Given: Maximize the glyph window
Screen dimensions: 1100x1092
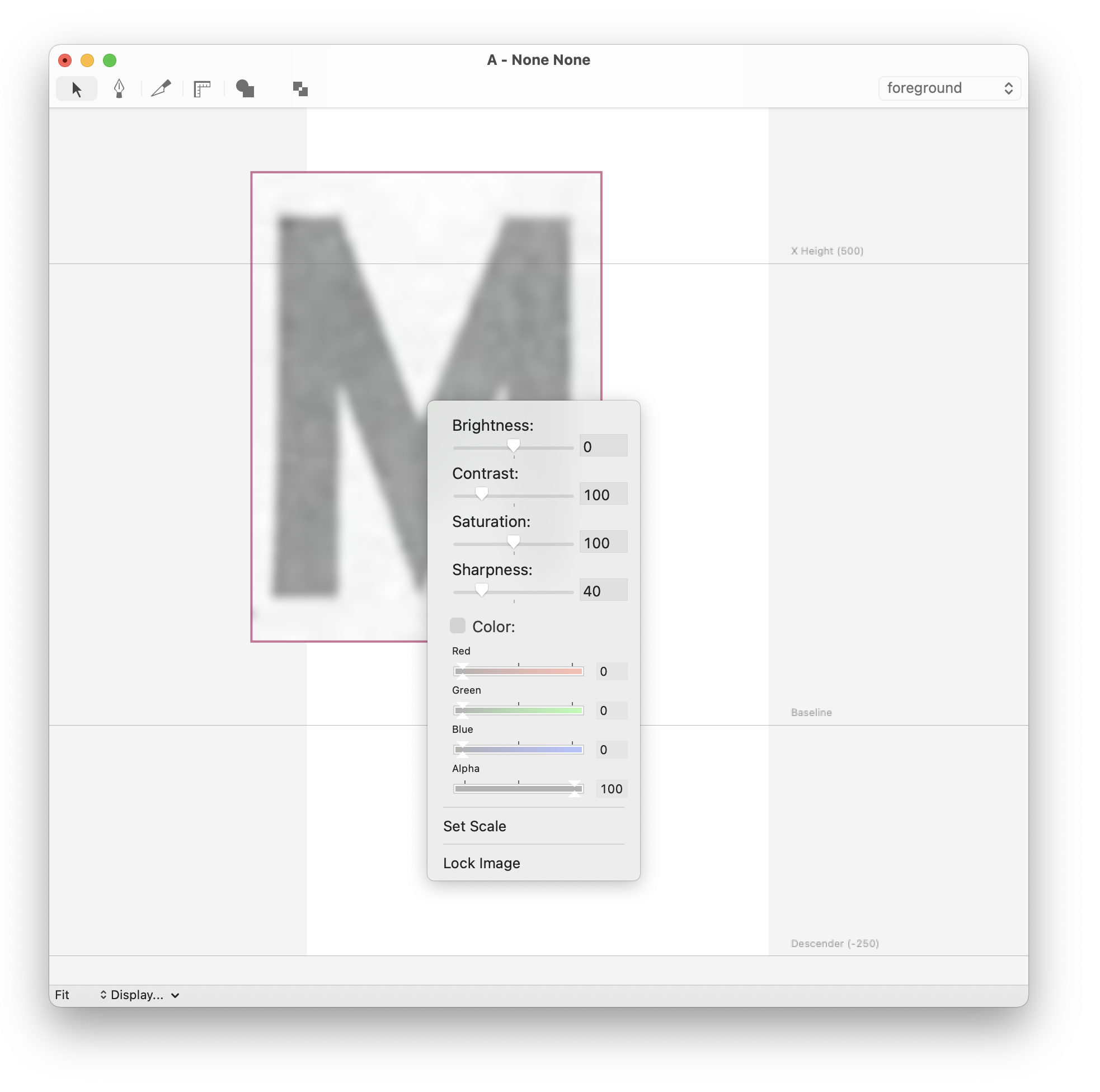Looking at the screenshot, I should (109, 60).
